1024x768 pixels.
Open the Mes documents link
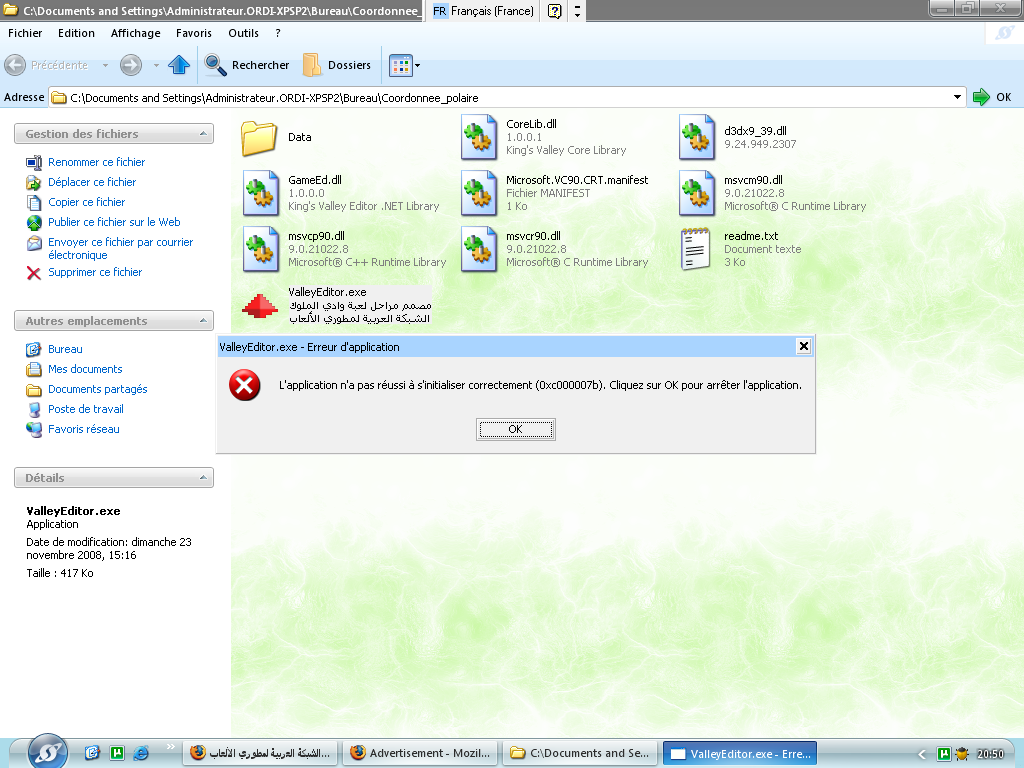(85, 370)
